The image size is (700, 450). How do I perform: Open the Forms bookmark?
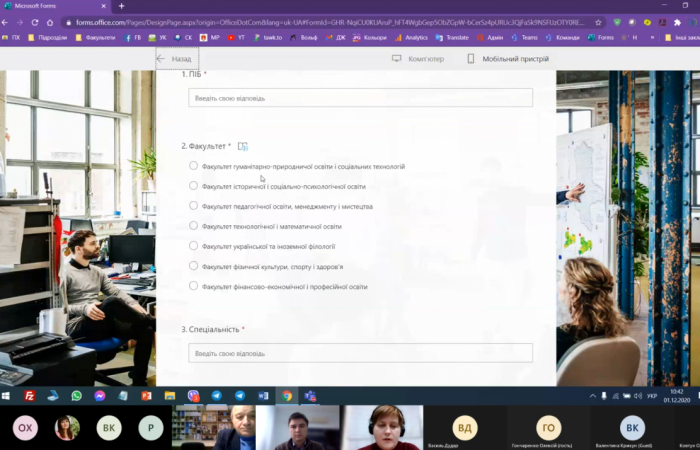600,38
